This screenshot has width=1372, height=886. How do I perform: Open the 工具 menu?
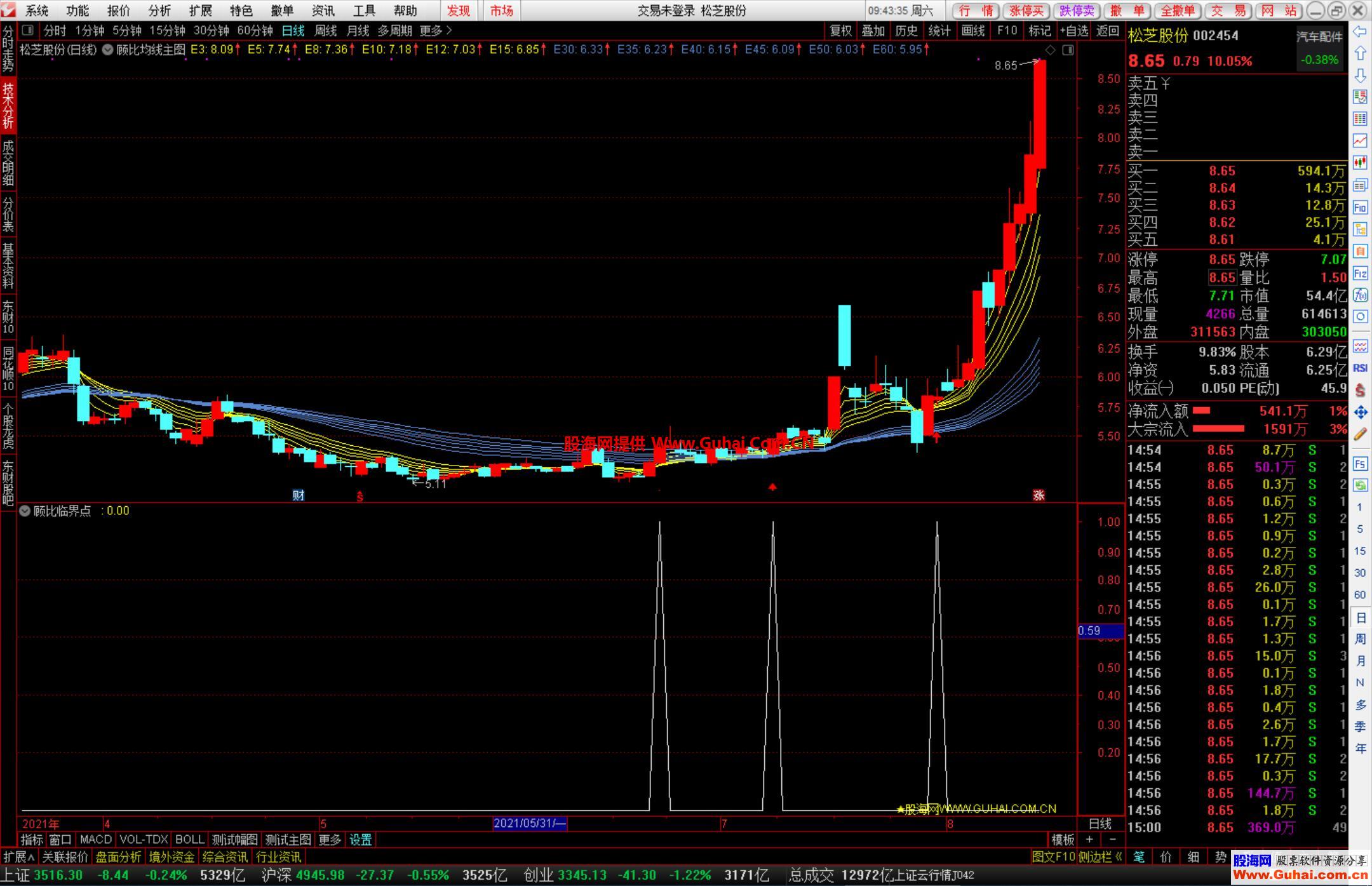(364, 11)
